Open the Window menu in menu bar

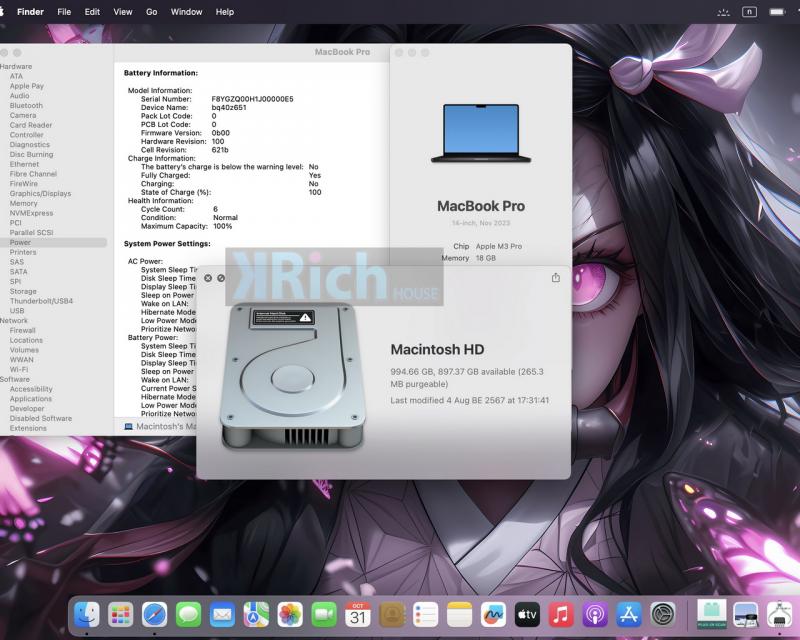(186, 12)
